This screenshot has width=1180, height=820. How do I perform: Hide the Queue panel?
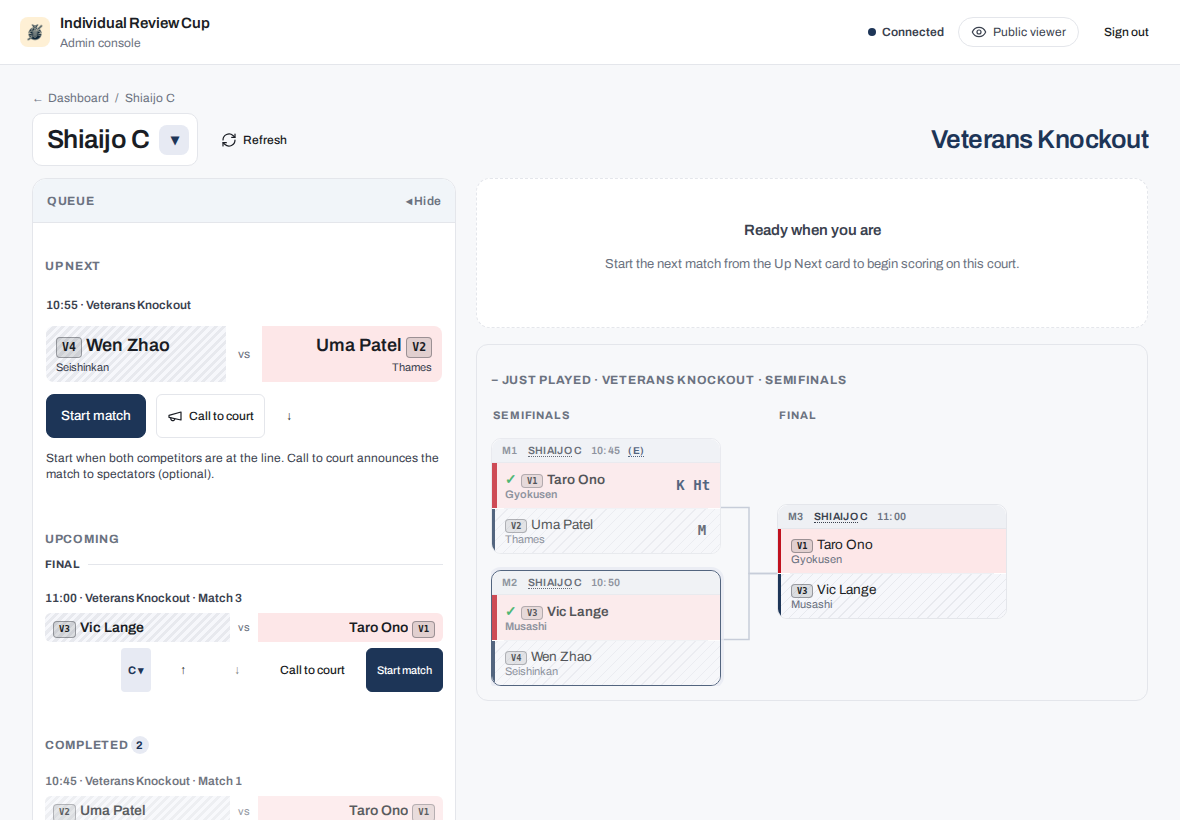[x=423, y=201]
